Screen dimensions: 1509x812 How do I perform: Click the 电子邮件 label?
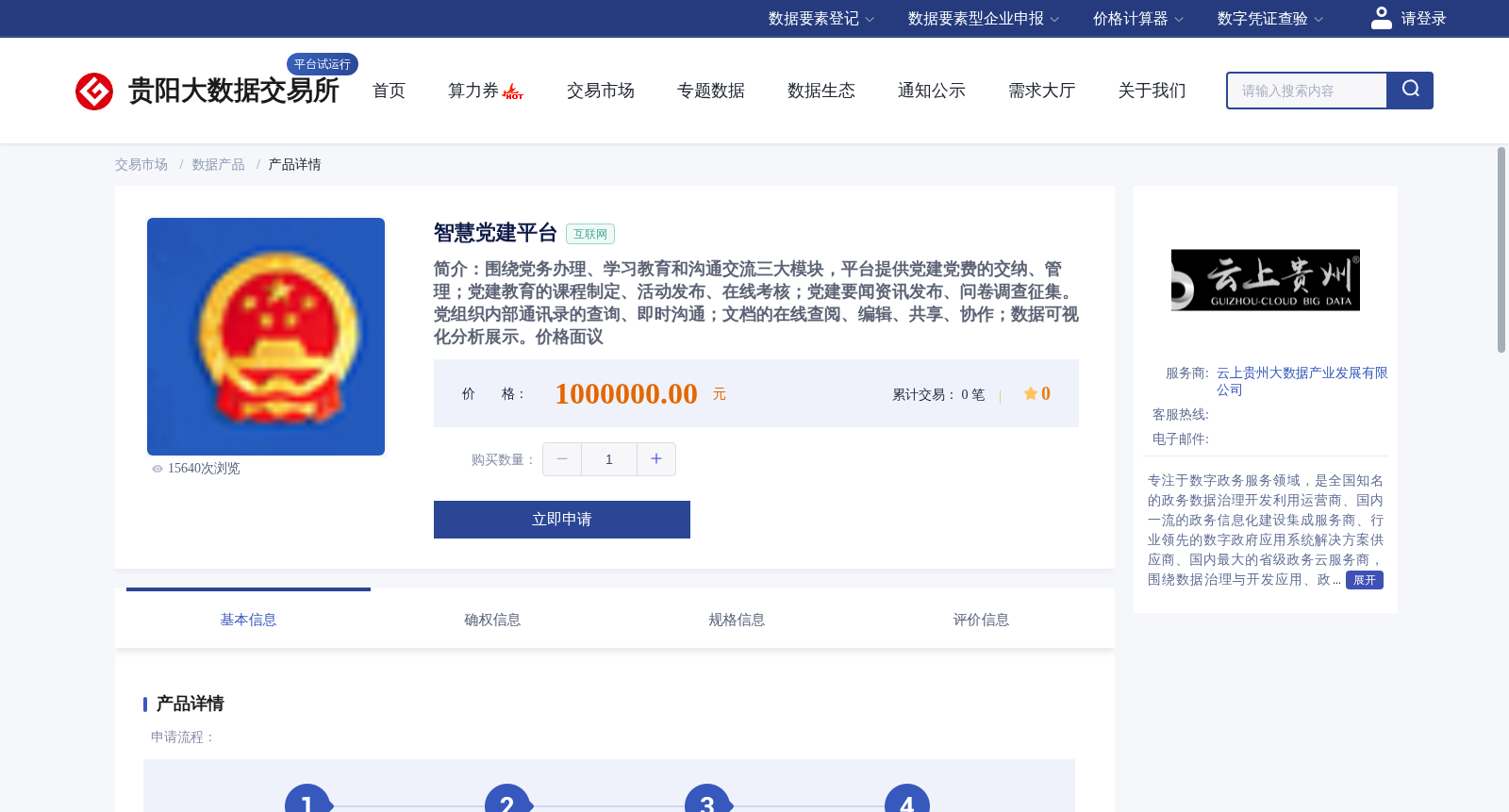coord(1180,439)
